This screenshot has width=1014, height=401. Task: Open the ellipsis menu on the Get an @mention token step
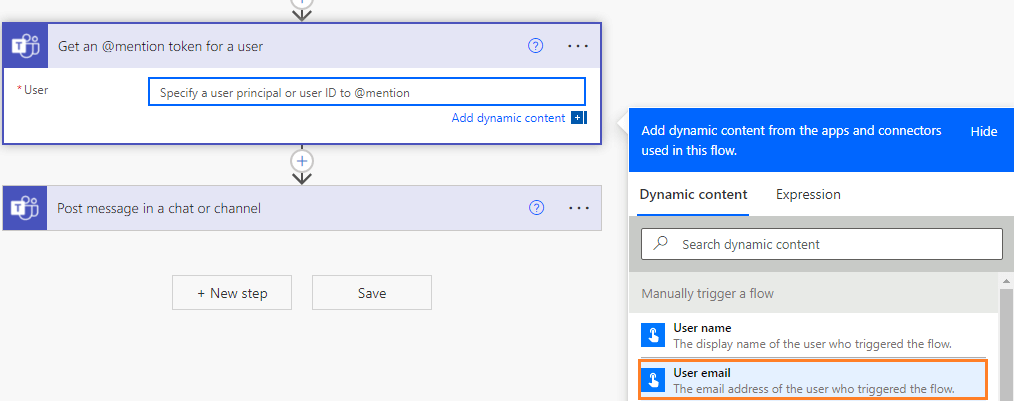pos(578,46)
